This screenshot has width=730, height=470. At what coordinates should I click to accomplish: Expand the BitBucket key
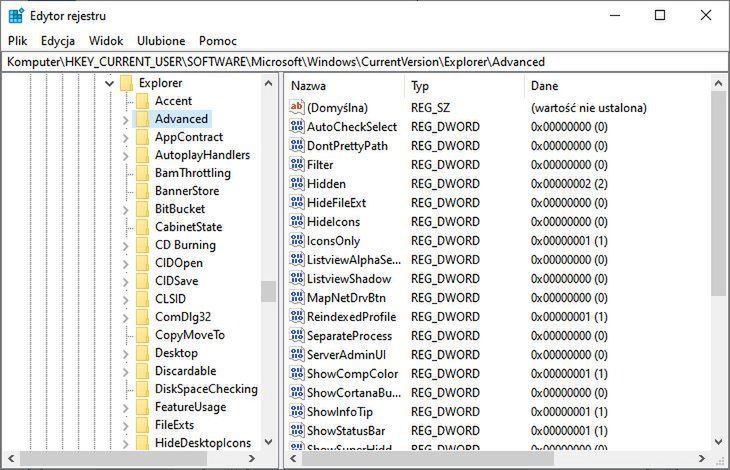click(x=126, y=210)
